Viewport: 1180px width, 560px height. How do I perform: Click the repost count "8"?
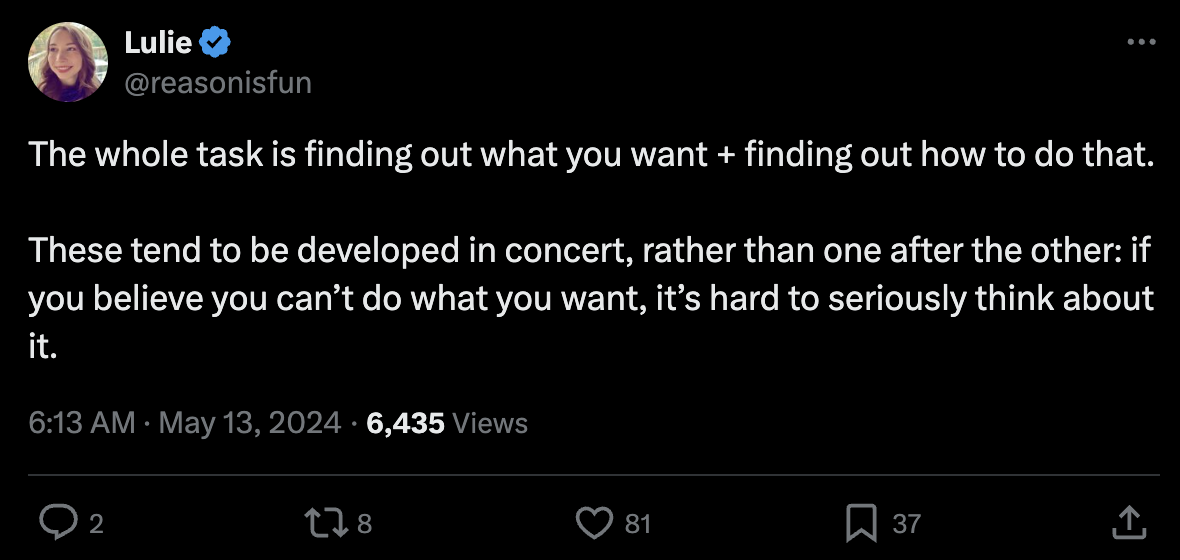click(364, 523)
